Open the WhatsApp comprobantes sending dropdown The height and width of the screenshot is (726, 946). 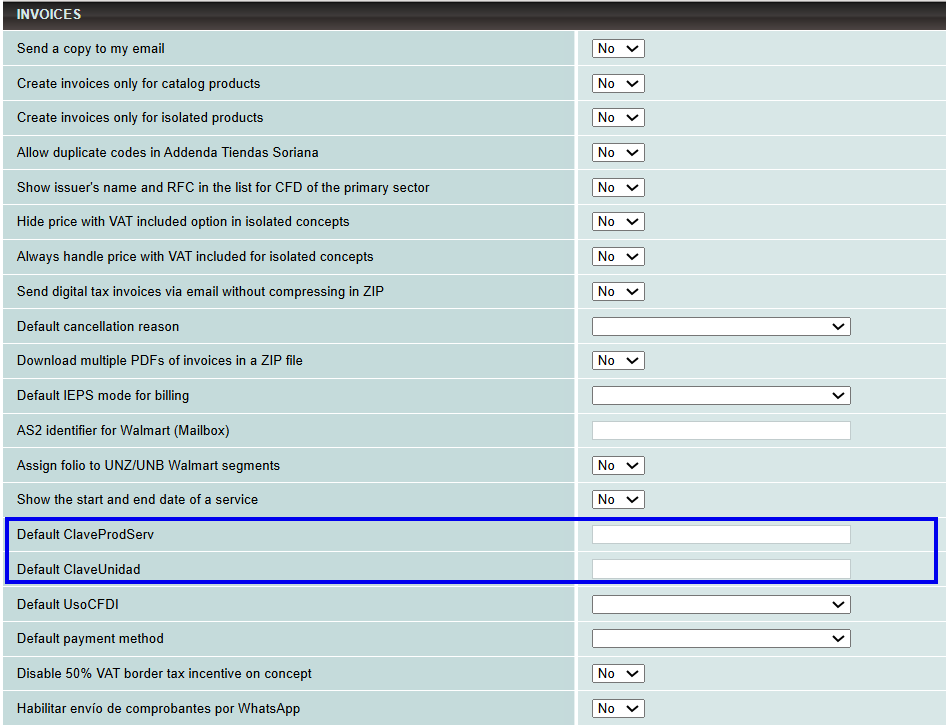point(618,709)
